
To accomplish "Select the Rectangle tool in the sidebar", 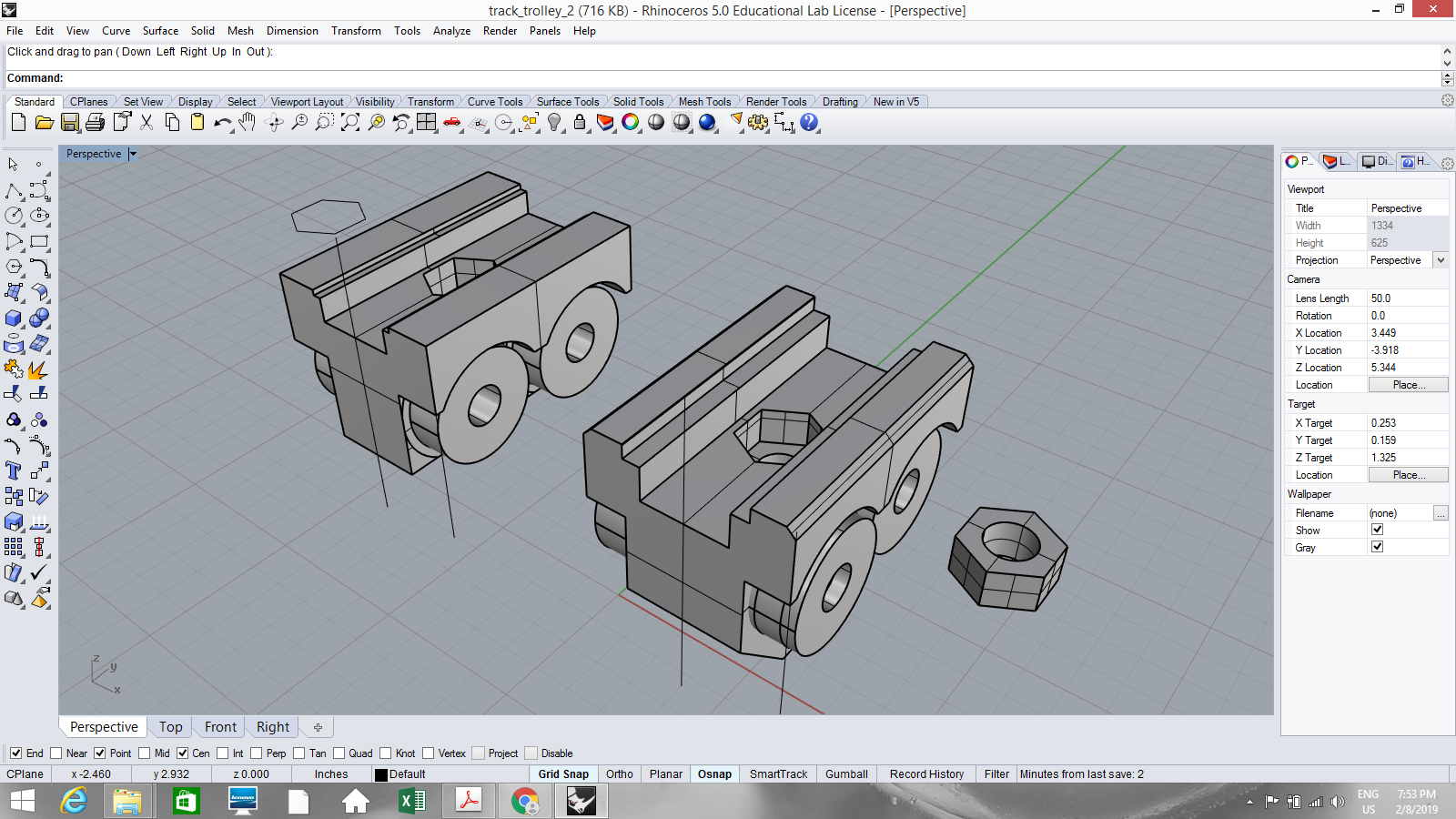I will (39, 241).
